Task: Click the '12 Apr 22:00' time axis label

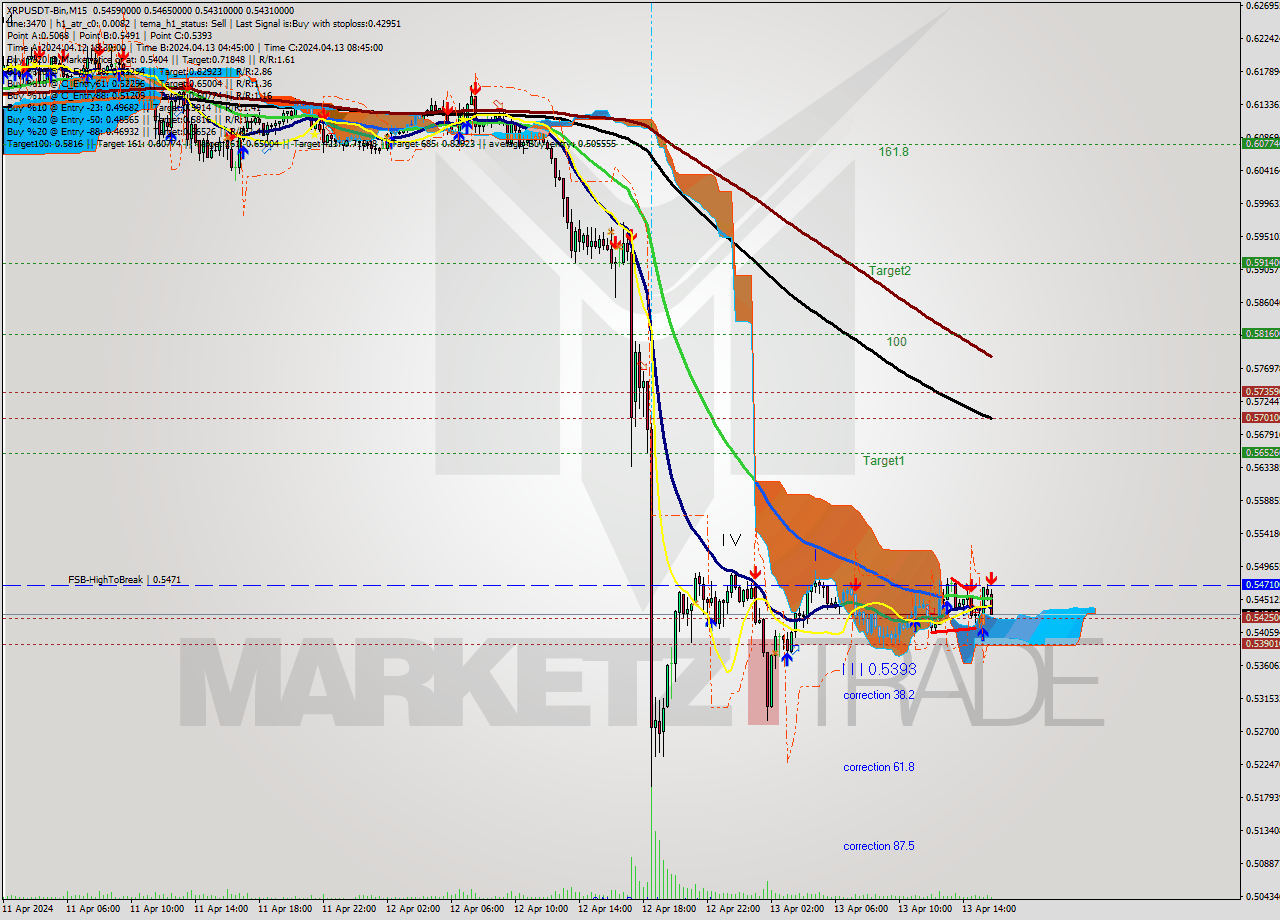Action: [x=731, y=909]
